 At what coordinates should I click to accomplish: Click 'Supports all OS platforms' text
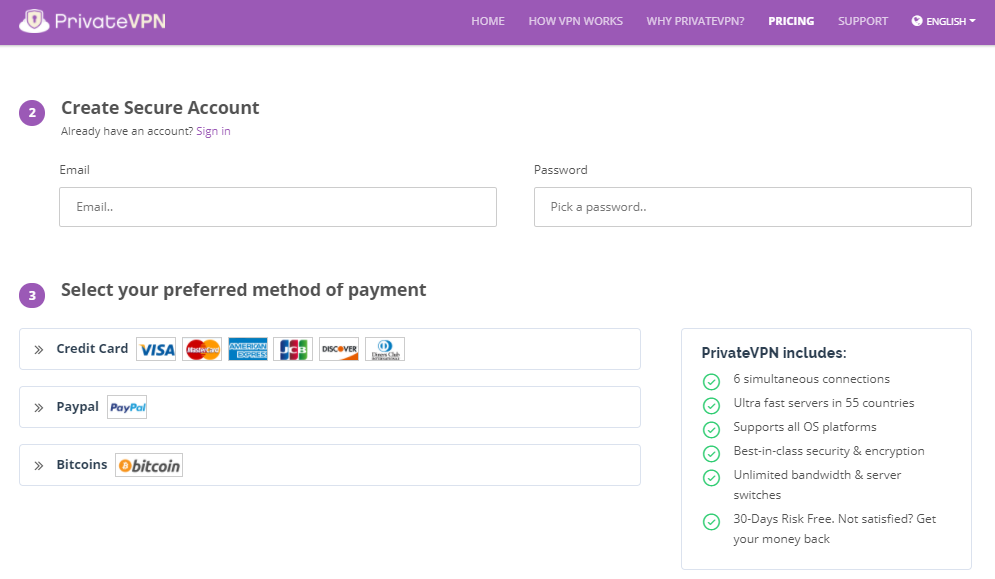point(805,427)
